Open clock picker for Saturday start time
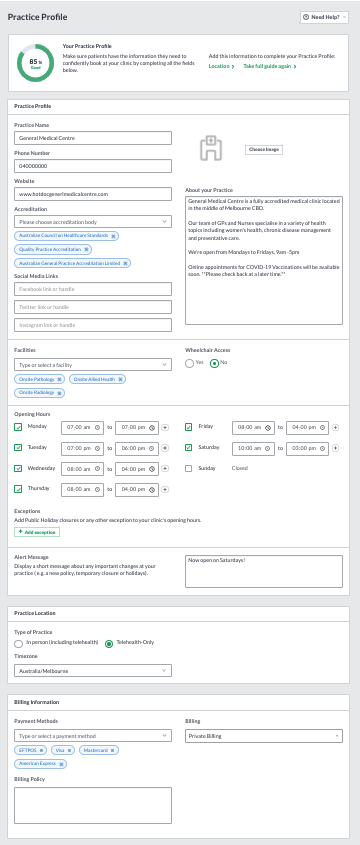360x845 pixels. point(268,448)
